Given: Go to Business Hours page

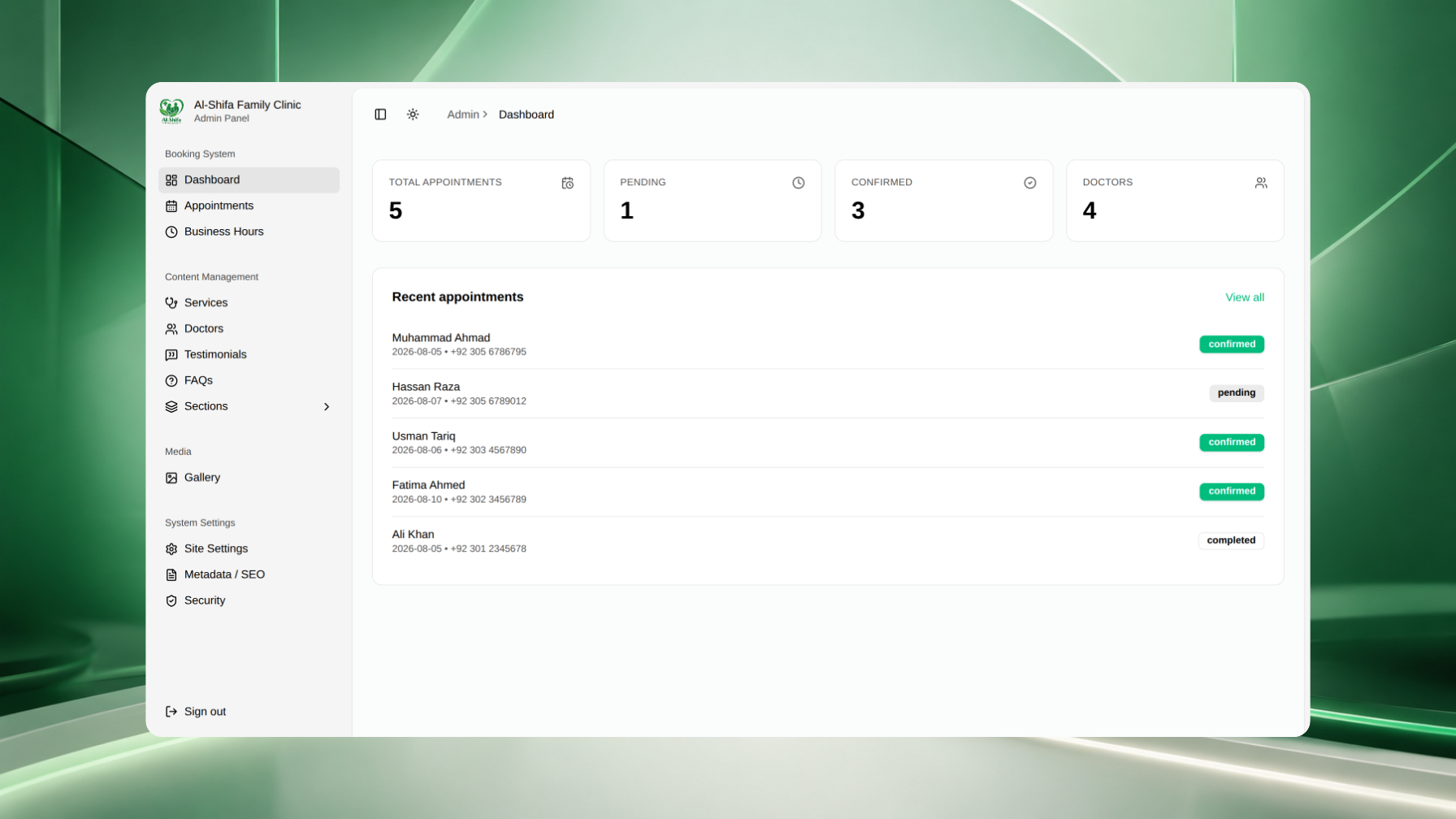Looking at the screenshot, I should 249,232.
